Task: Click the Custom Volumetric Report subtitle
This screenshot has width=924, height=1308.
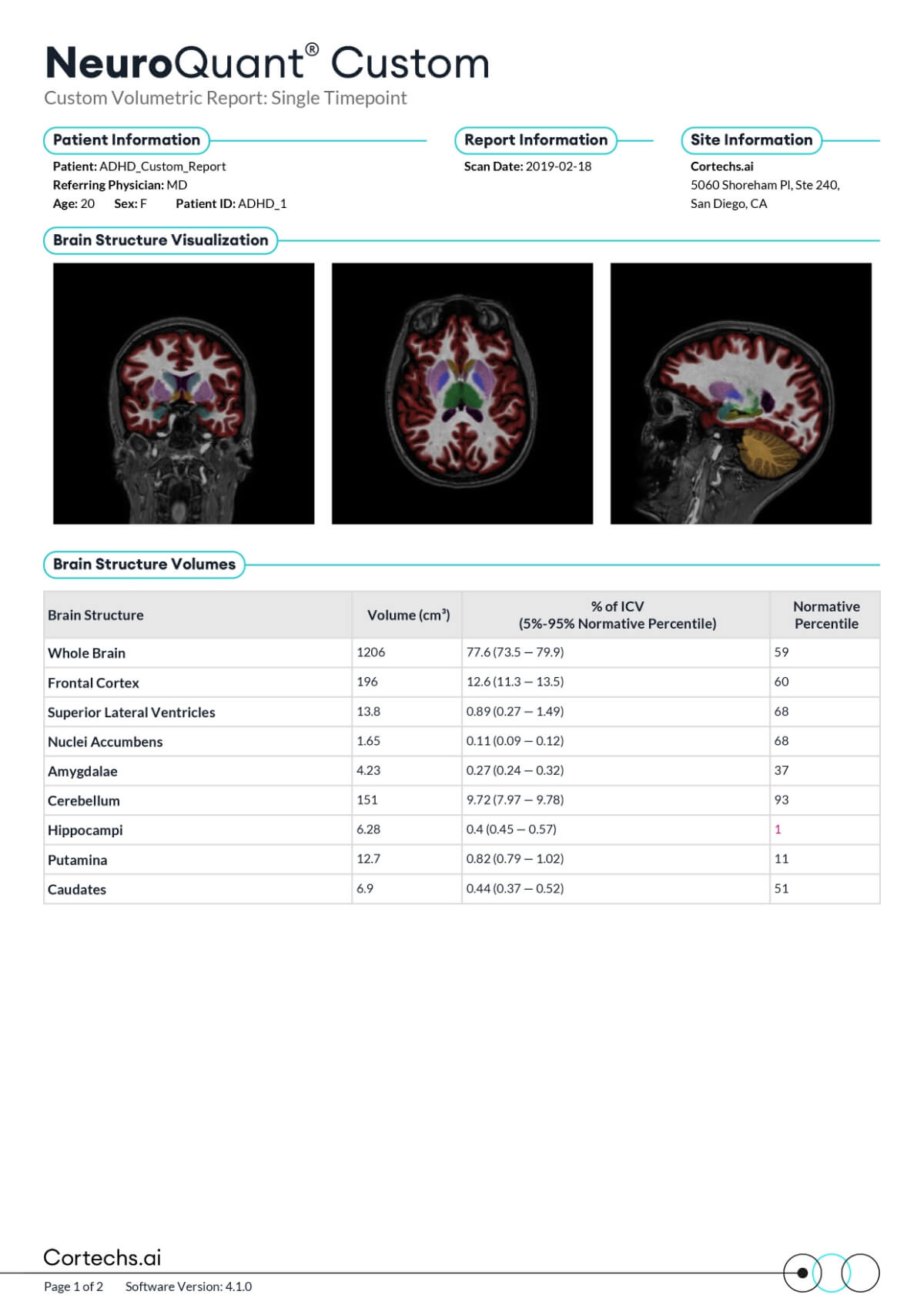Action: pyautogui.click(x=225, y=98)
